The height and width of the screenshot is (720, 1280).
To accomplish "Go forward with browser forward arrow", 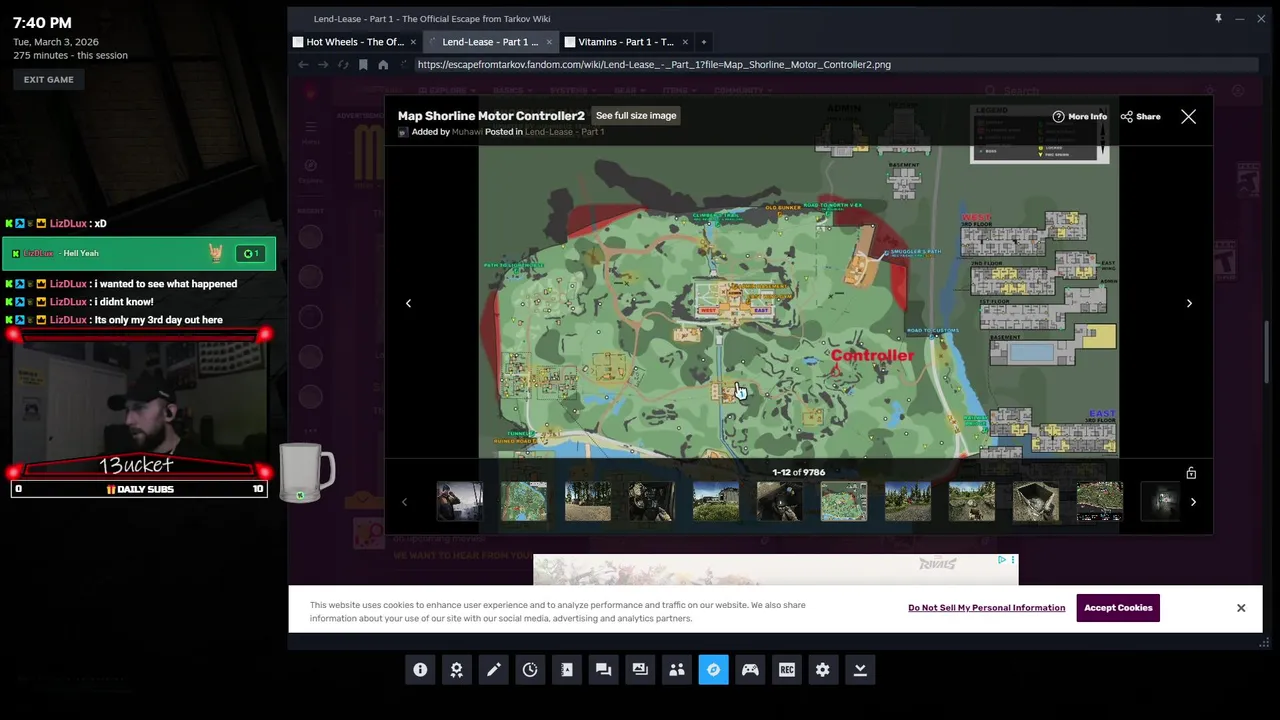I will pyautogui.click(x=323, y=65).
